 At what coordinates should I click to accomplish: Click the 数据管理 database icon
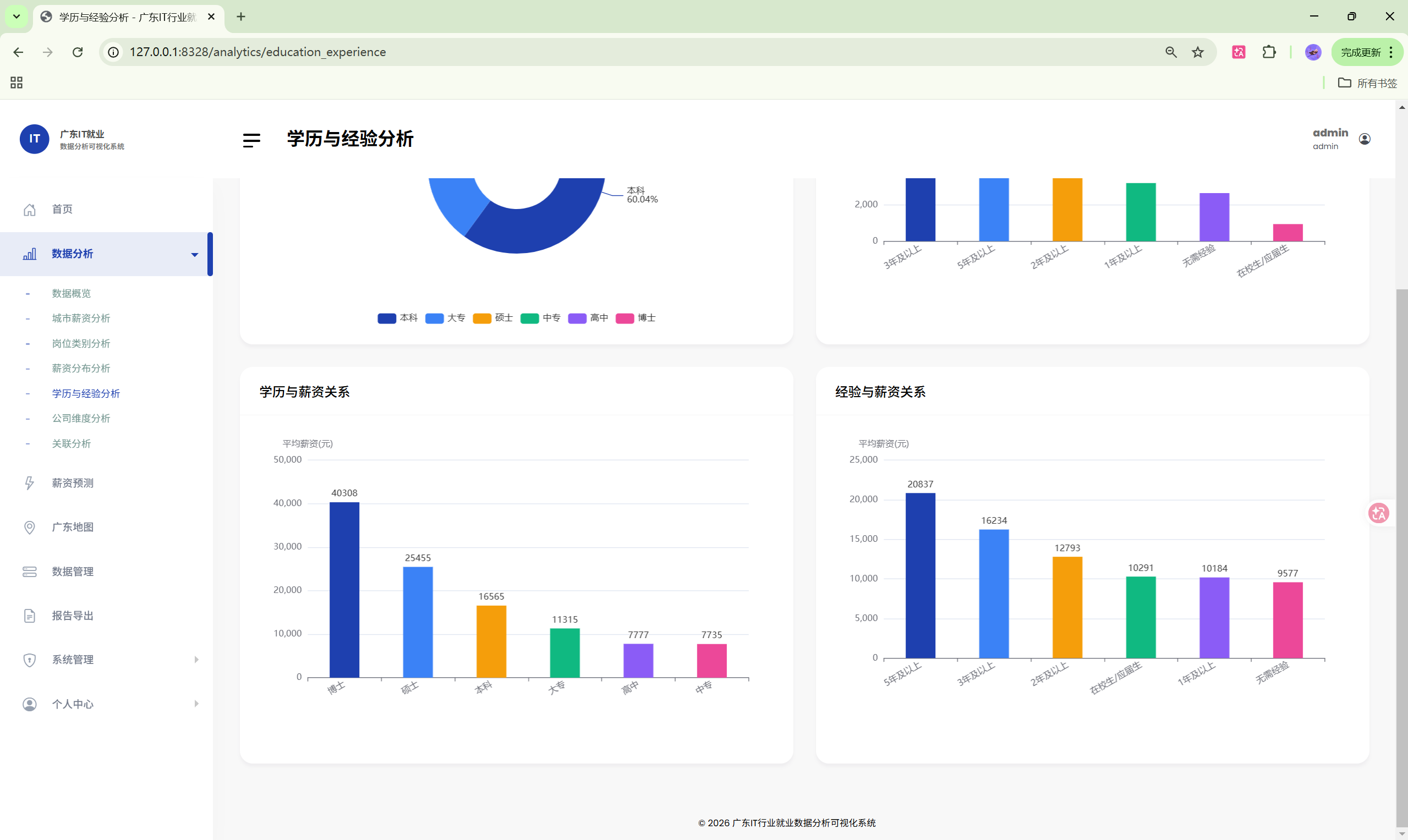coord(30,572)
